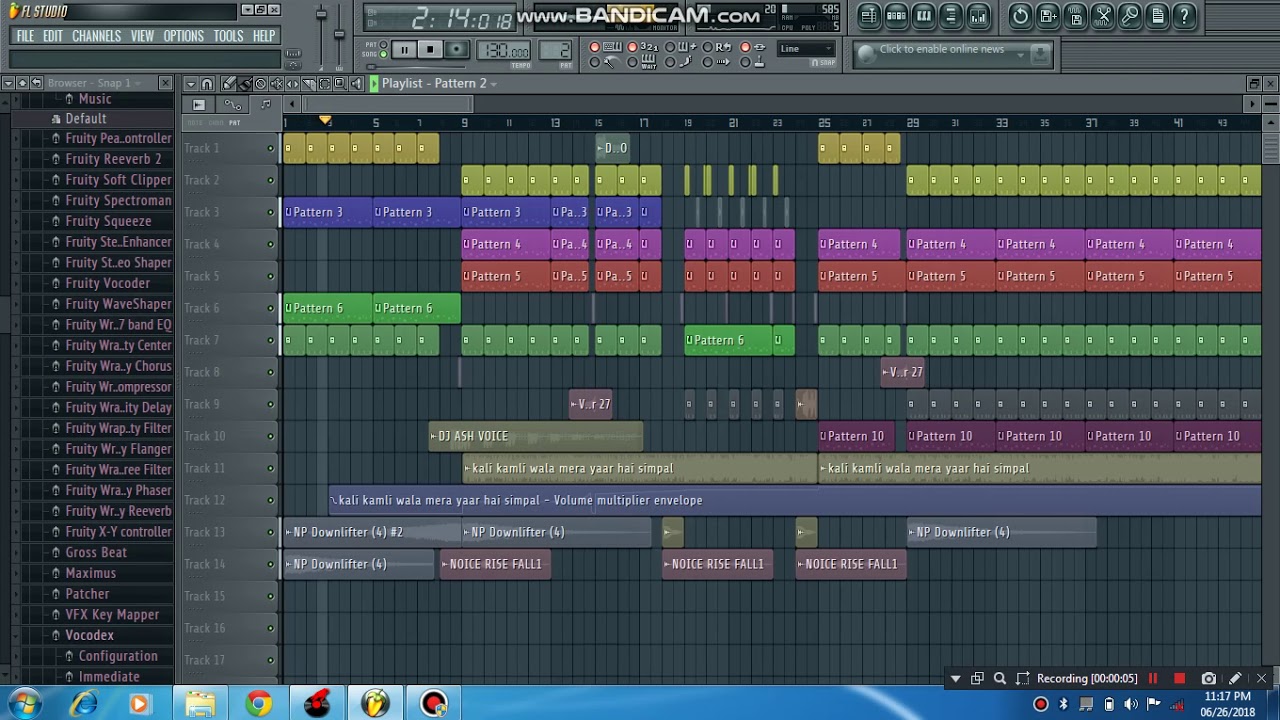Switch to Pattern mode radio button
1280x720 pixels.
[383, 45]
